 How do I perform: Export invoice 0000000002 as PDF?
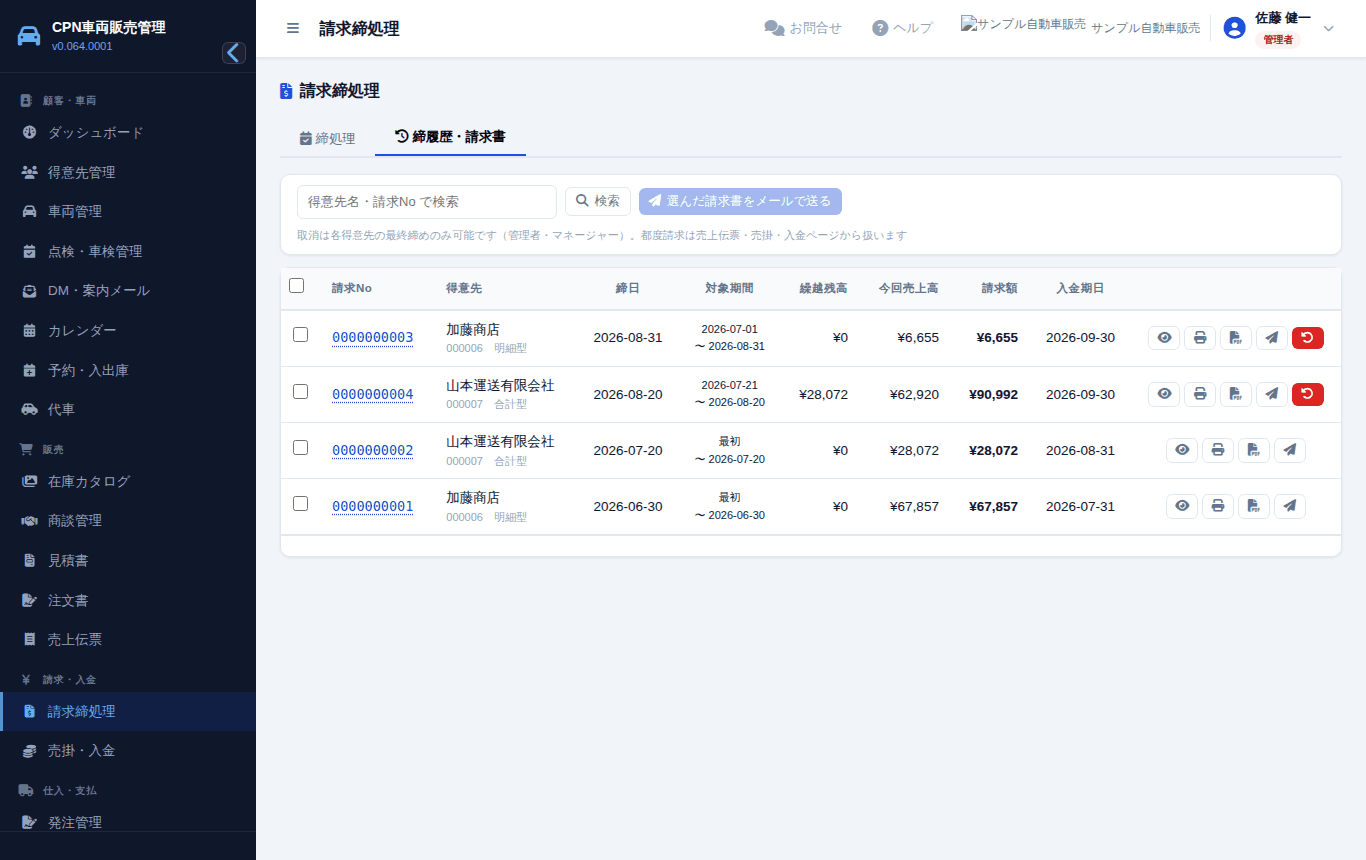tap(1254, 450)
